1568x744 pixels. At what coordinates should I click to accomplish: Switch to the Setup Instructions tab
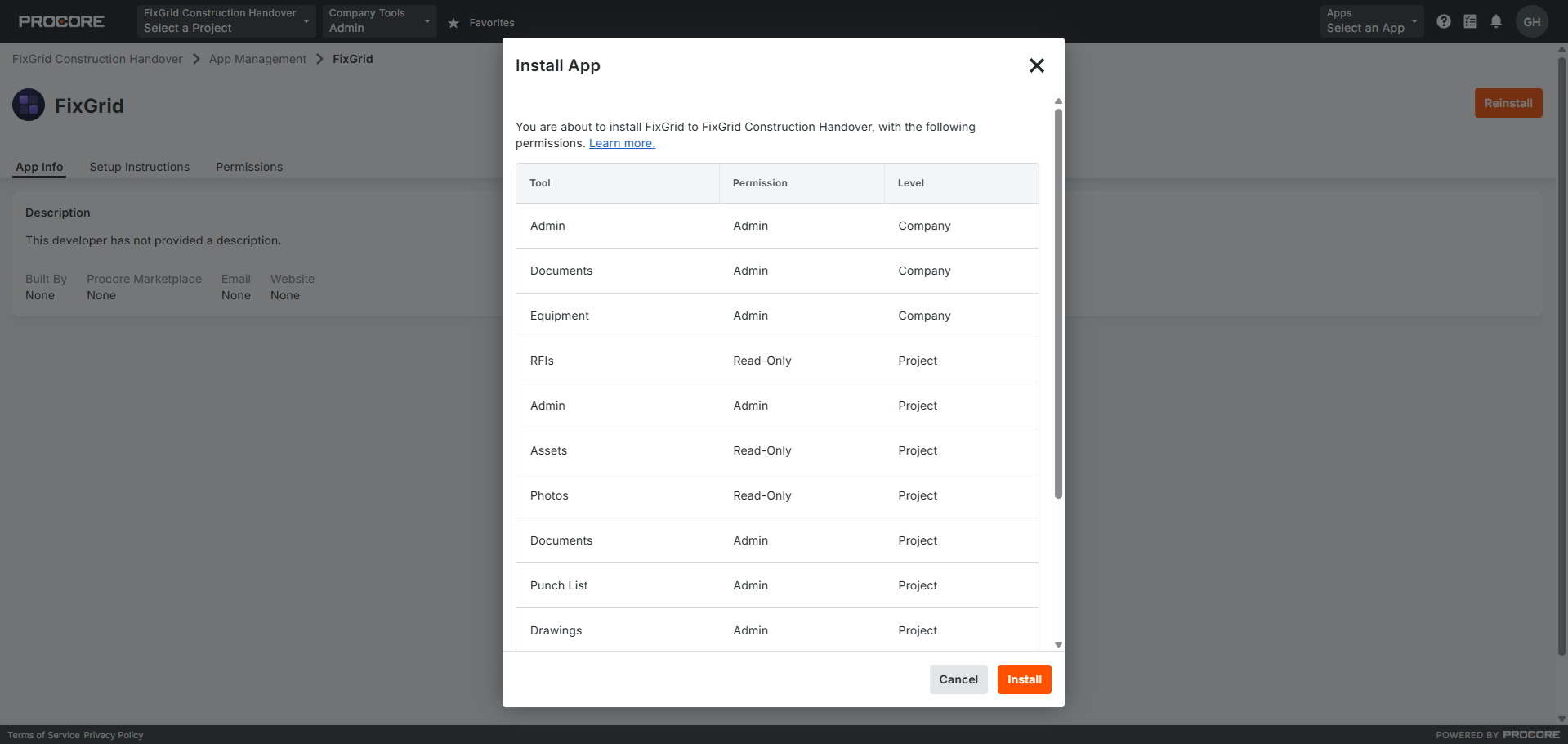pyautogui.click(x=139, y=167)
